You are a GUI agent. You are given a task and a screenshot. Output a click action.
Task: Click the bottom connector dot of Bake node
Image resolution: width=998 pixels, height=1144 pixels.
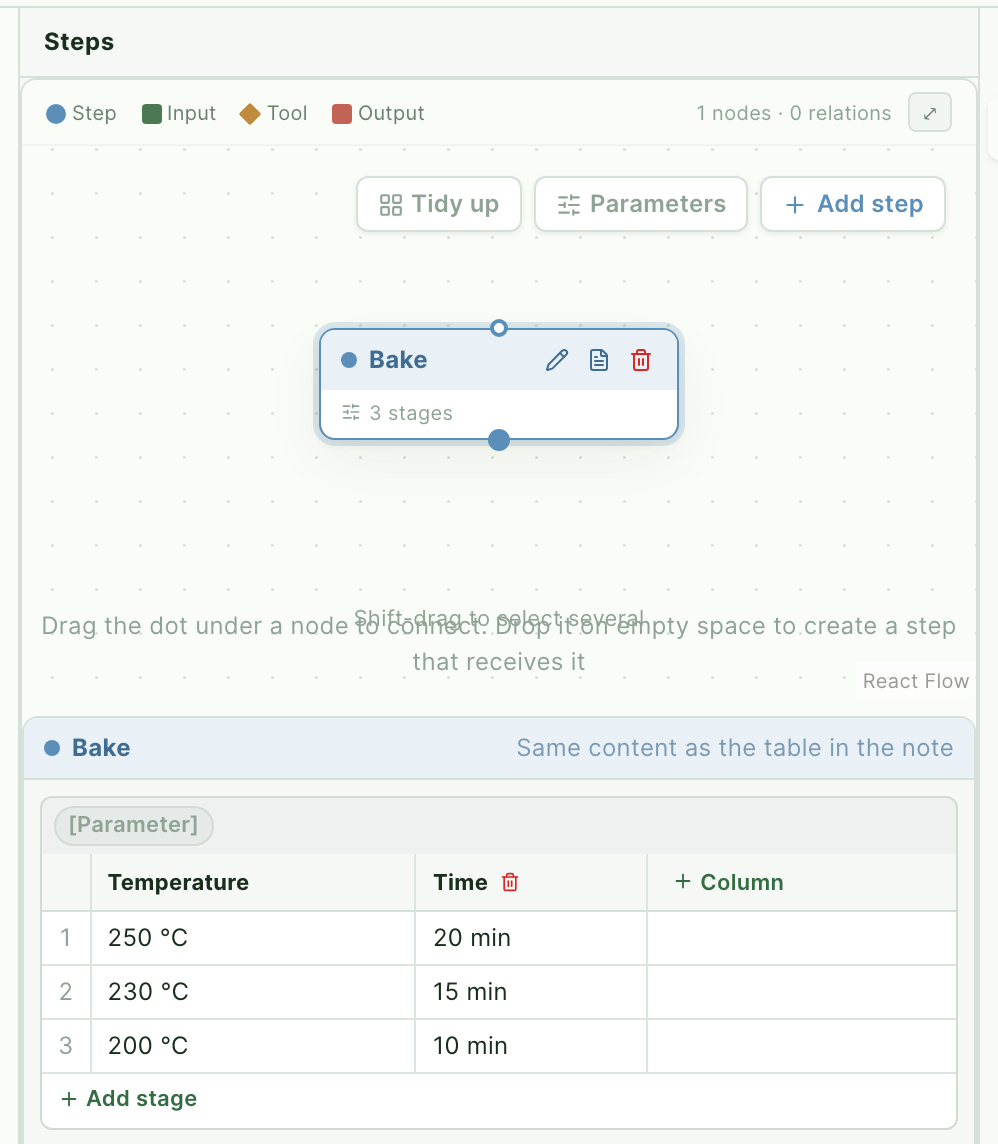[499, 440]
